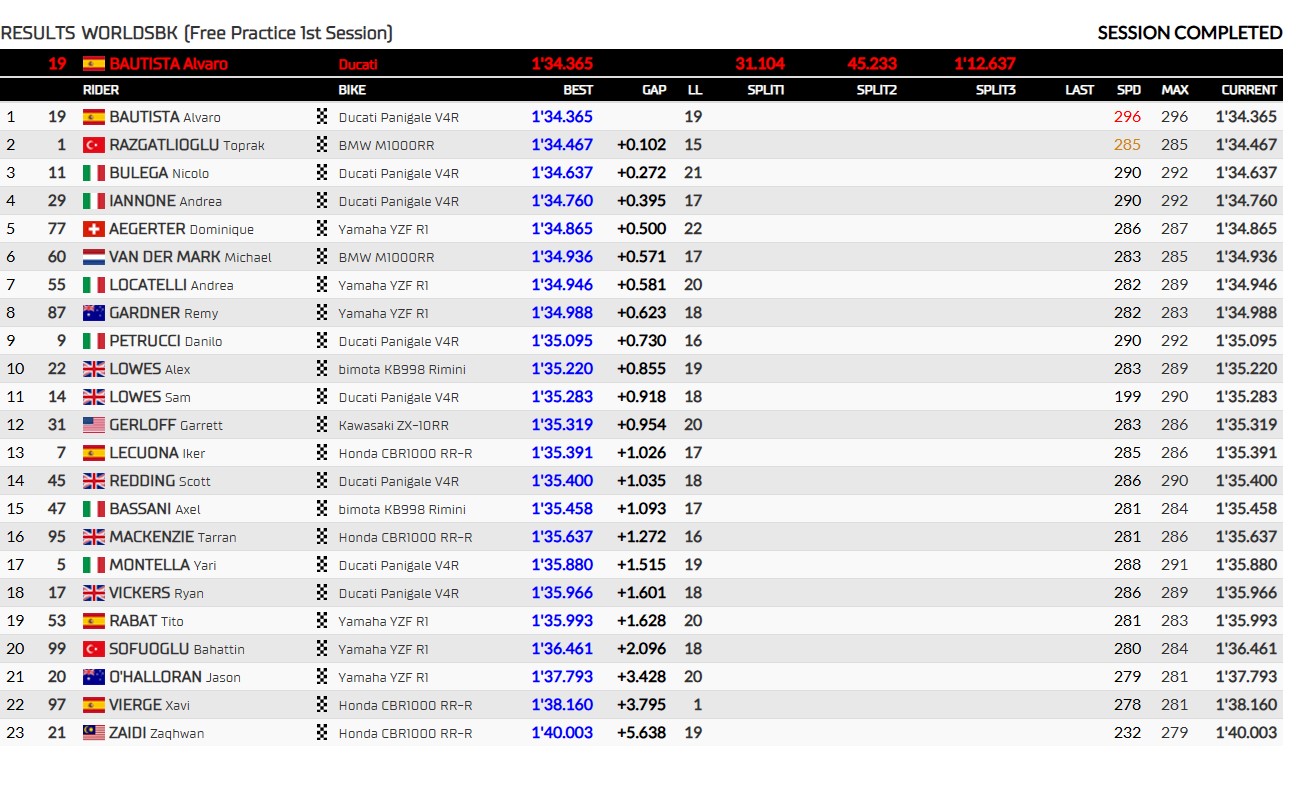Click checkered flag icon in MACKENZIE's row
The width and height of the screenshot is (1300, 792).
point(322,537)
